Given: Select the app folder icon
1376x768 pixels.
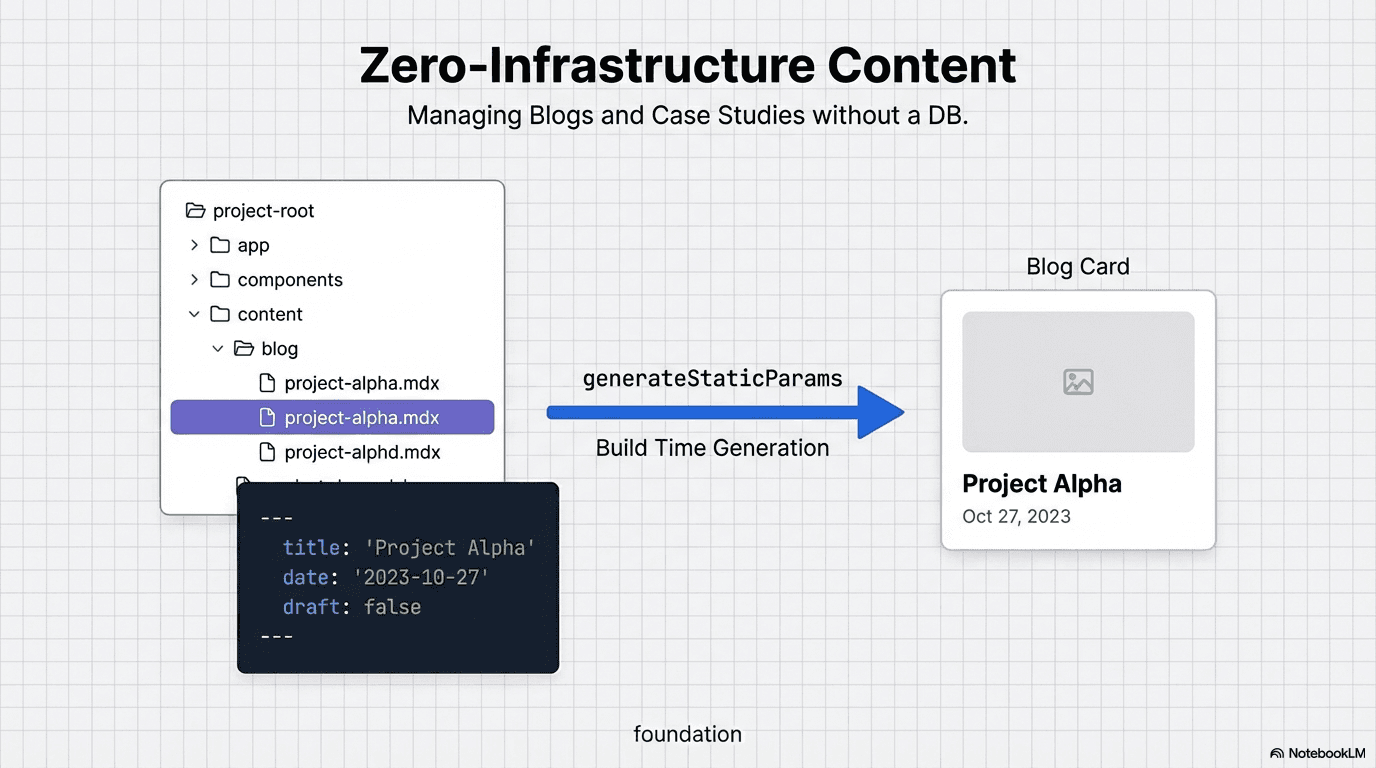Looking at the screenshot, I should click(219, 245).
